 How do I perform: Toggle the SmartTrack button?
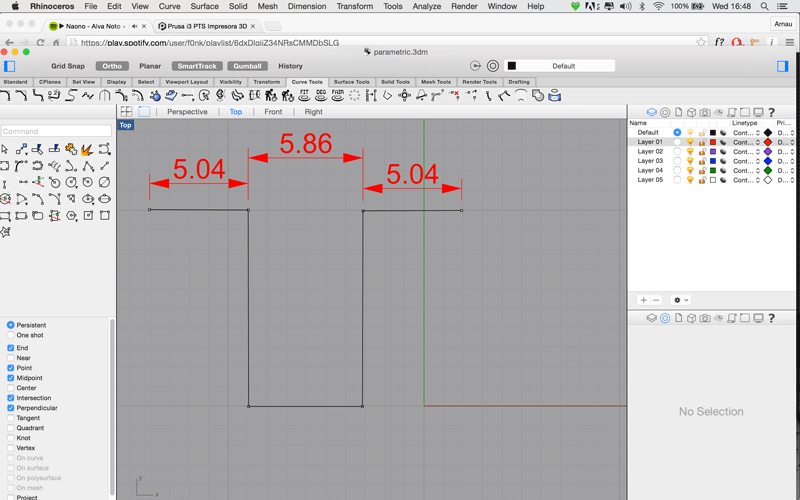pos(197,66)
